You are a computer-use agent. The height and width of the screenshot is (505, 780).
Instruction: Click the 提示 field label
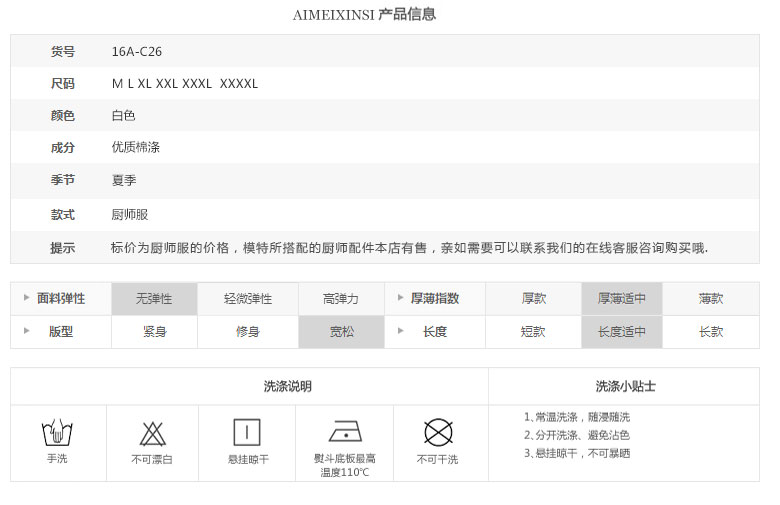[x=63, y=248]
